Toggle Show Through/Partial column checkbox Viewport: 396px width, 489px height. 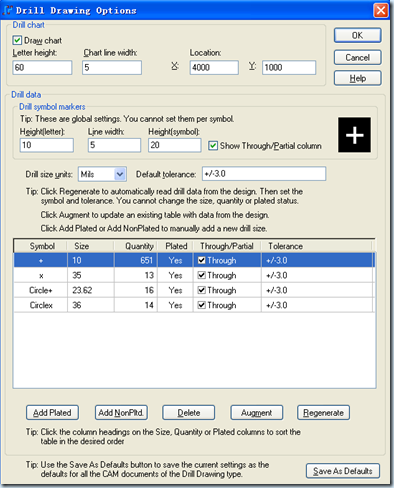tap(213, 146)
